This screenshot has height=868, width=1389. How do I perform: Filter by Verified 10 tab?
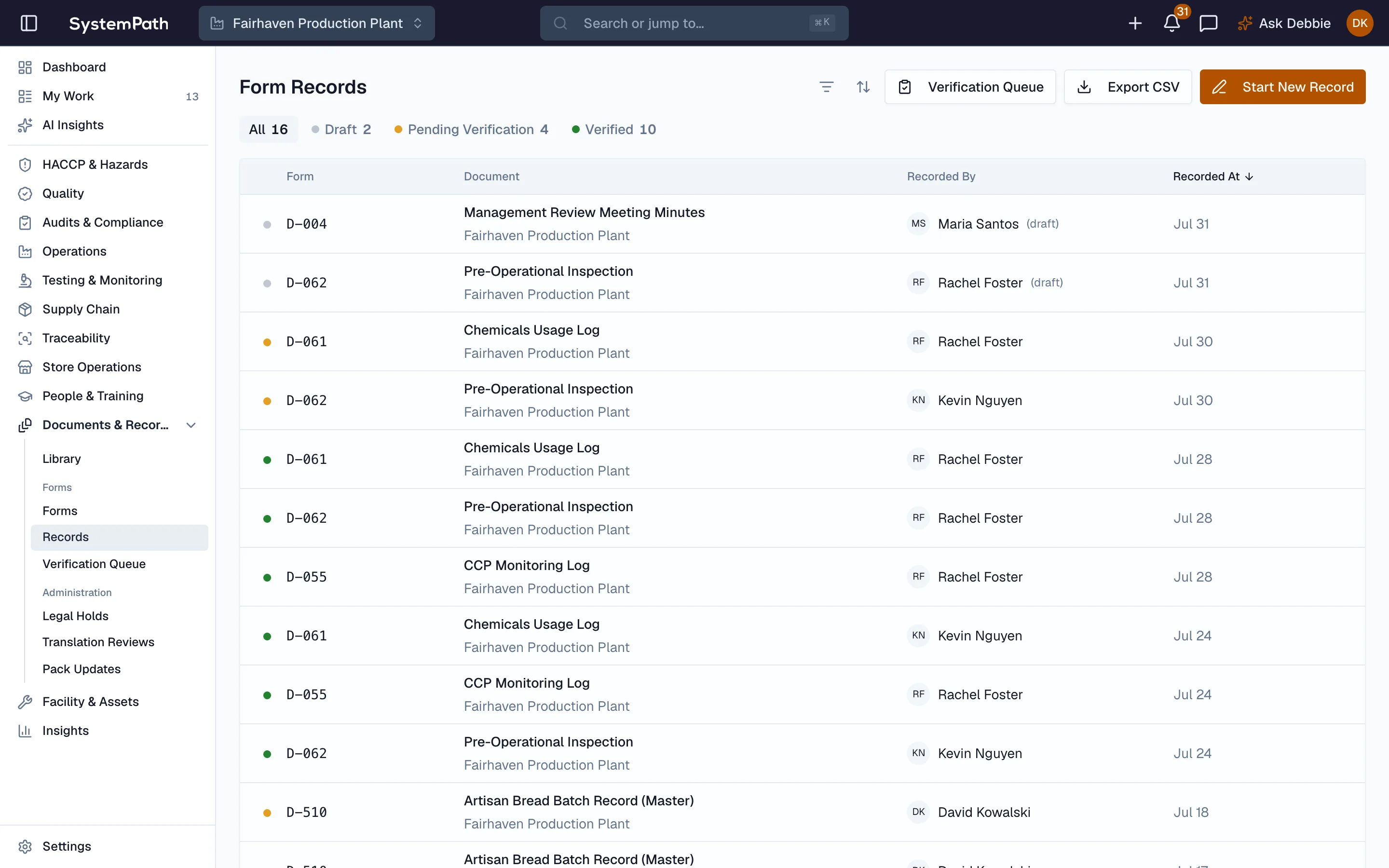(614, 129)
